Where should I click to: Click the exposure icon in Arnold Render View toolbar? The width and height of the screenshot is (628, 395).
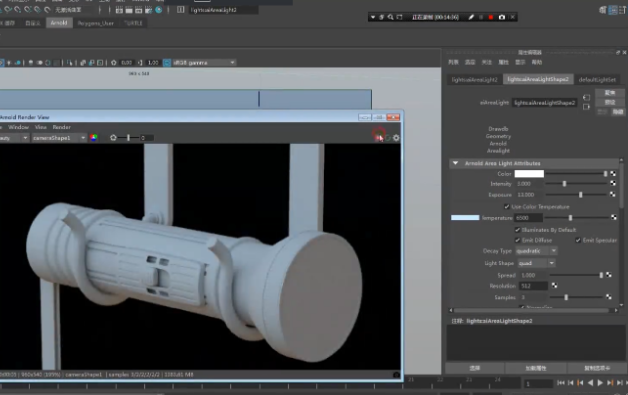pyautogui.click(x=113, y=138)
